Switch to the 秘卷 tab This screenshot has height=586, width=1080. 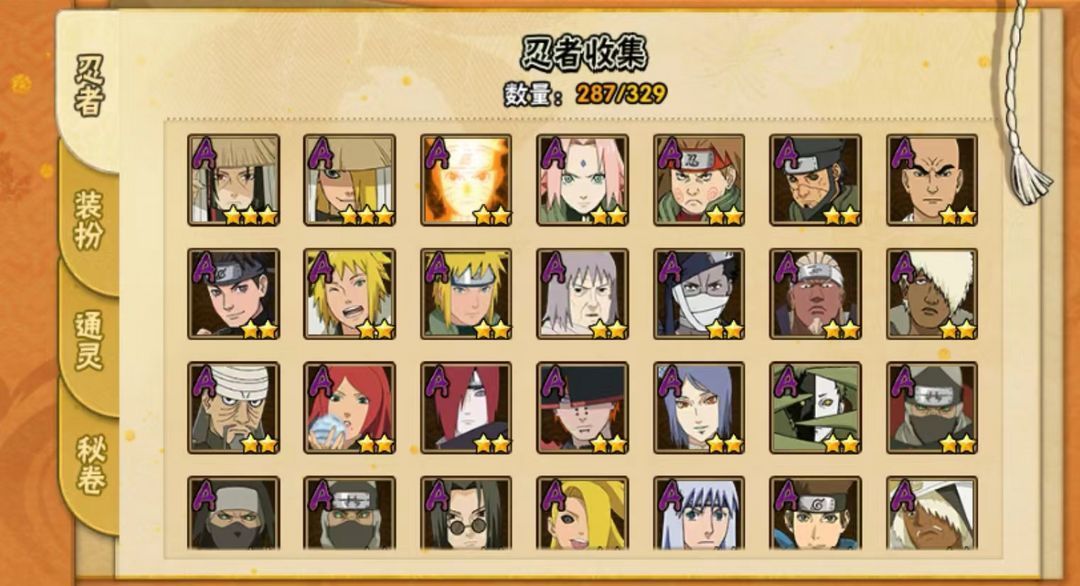click(89, 465)
